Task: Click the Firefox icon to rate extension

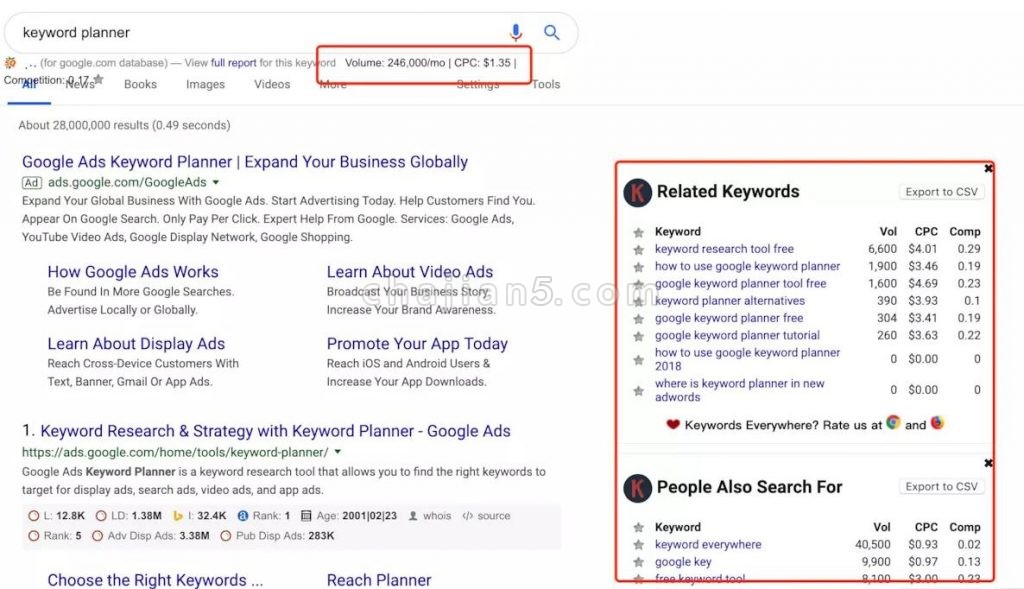Action: 937,424
